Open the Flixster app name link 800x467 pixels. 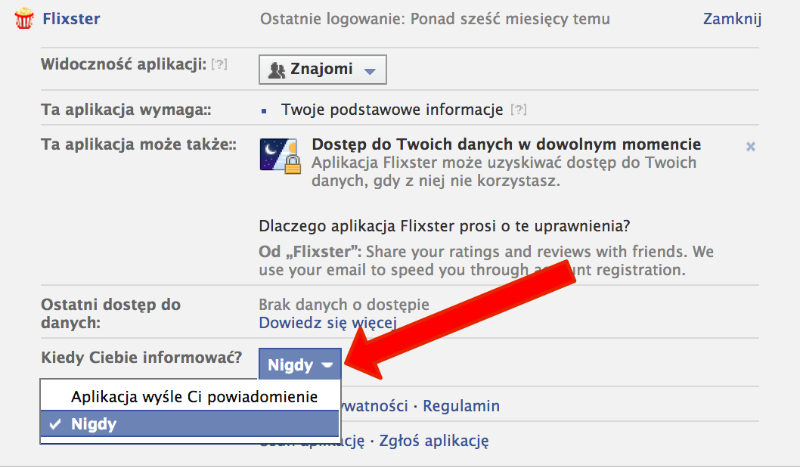[71, 19]
